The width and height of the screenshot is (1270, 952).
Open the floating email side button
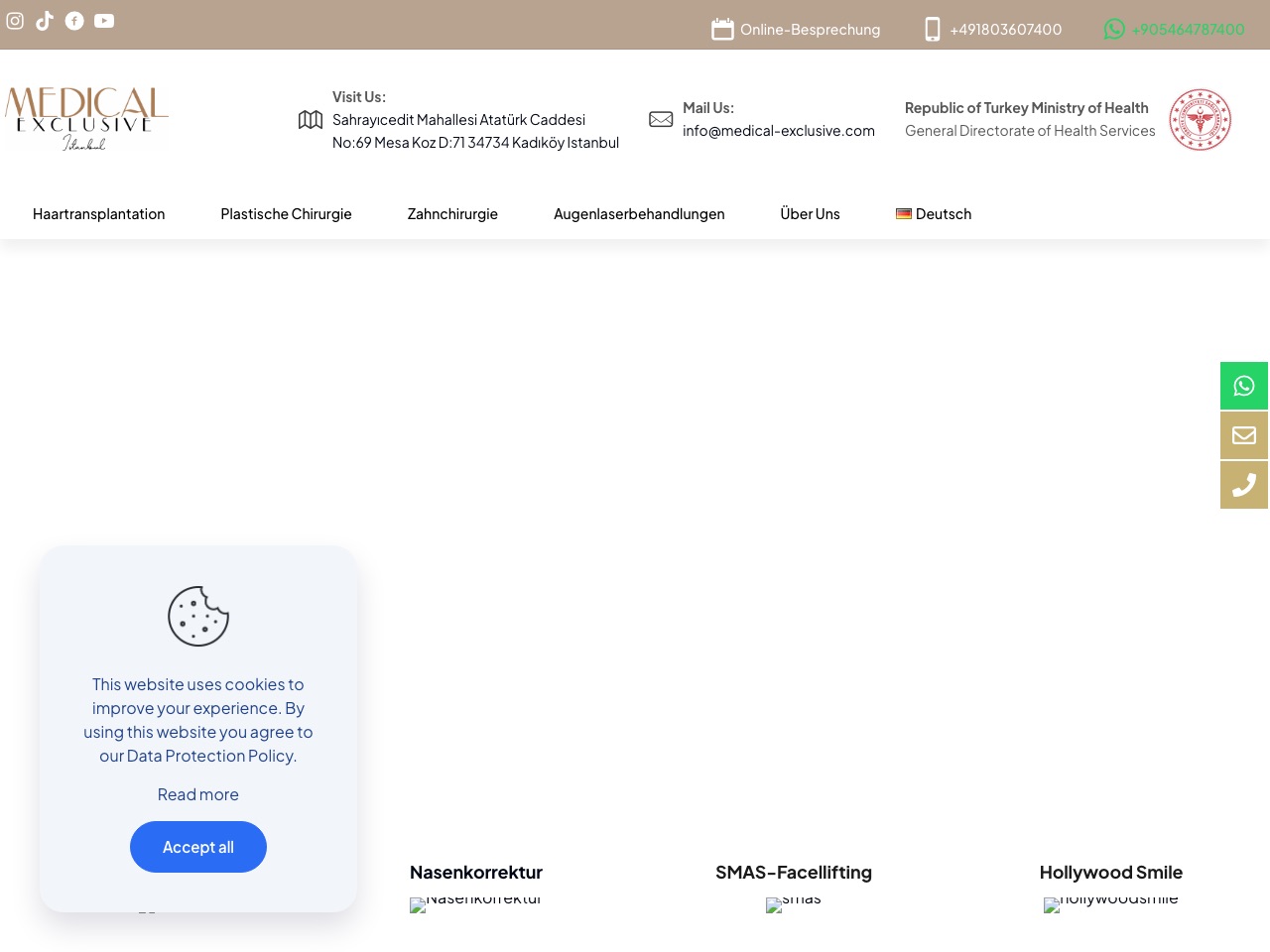tap(1244, 435)
